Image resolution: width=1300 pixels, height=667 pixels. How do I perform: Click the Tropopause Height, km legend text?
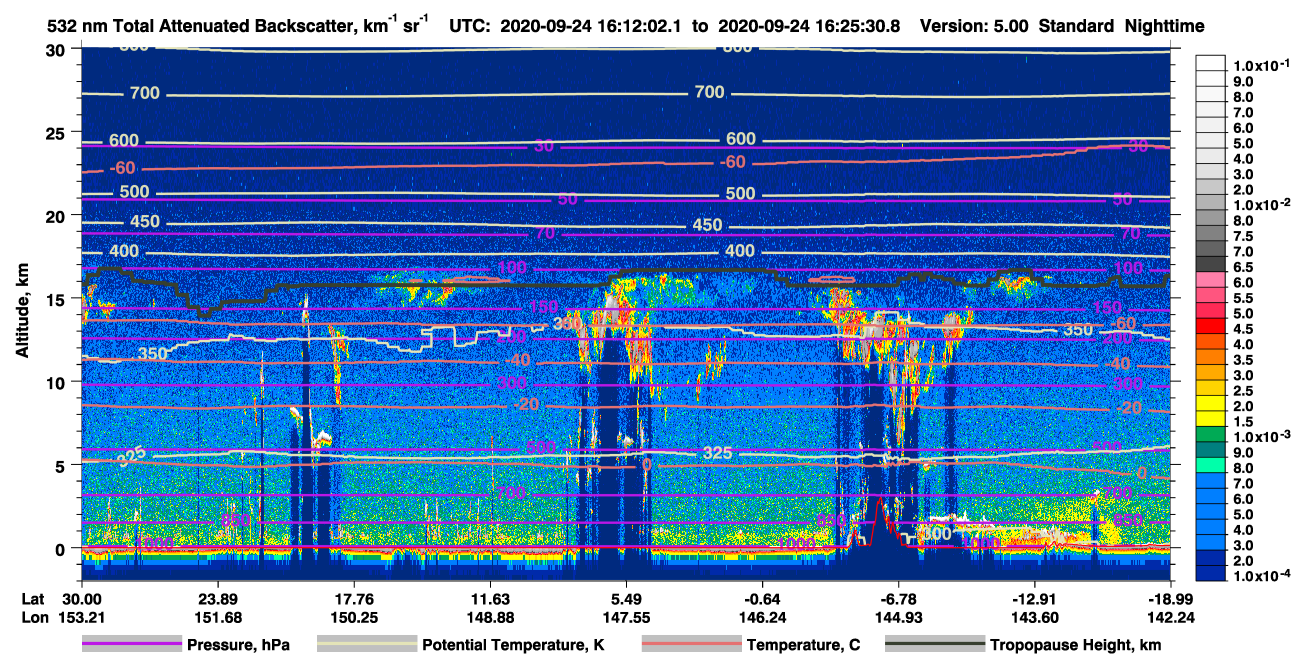pyautogui.click(x=1077, y=645)
